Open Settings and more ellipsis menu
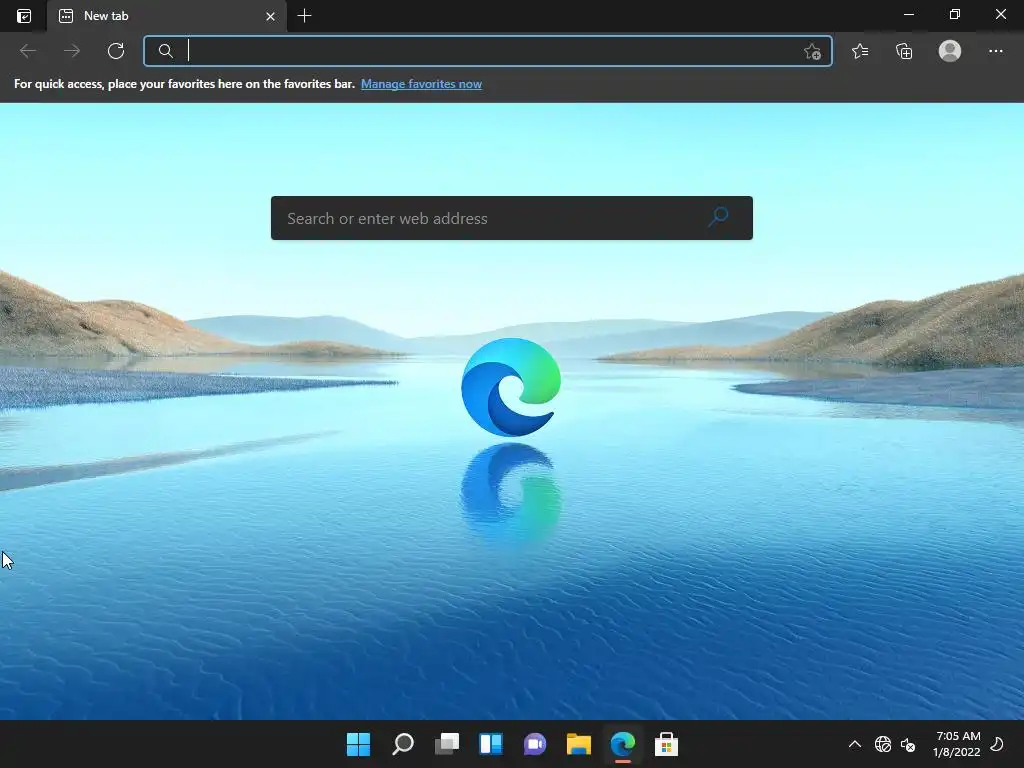 995,51
